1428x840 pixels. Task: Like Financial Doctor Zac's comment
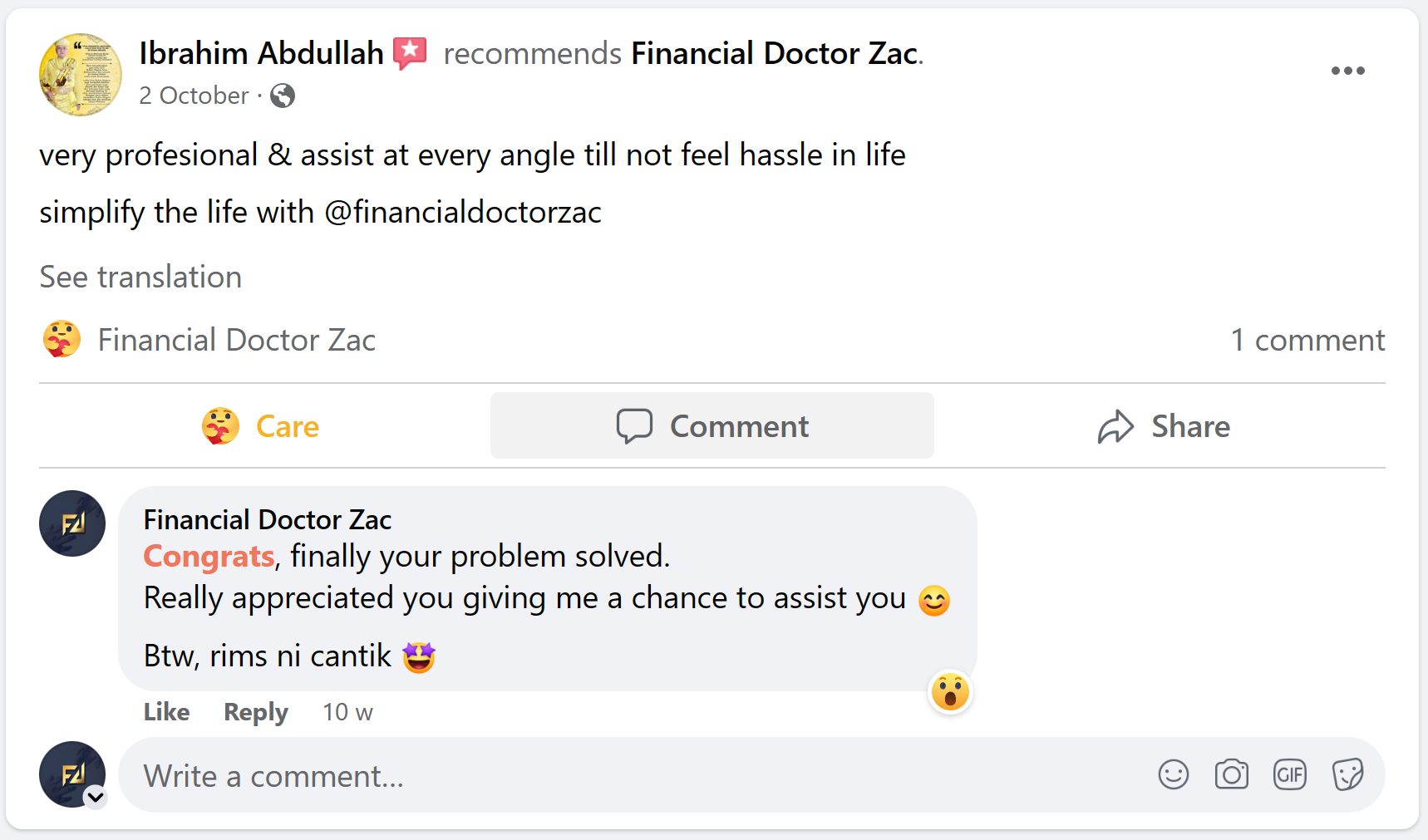click(x=166, y=712)
